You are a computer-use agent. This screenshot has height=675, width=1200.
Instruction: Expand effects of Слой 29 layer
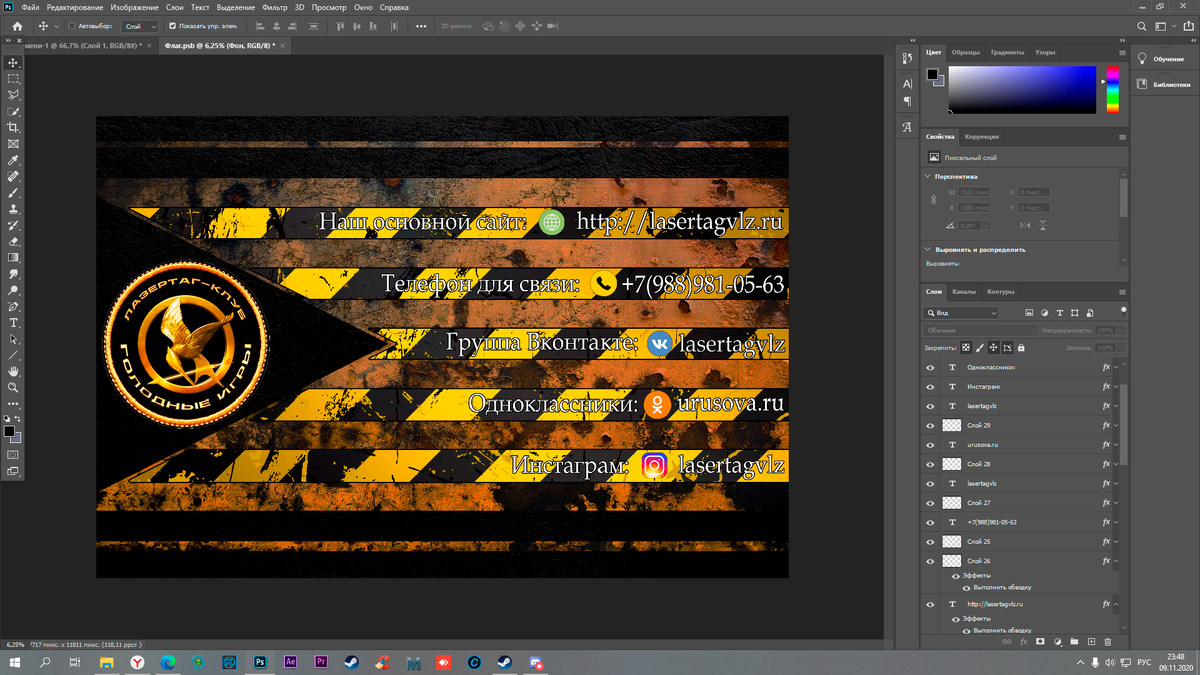(1115, 425)
